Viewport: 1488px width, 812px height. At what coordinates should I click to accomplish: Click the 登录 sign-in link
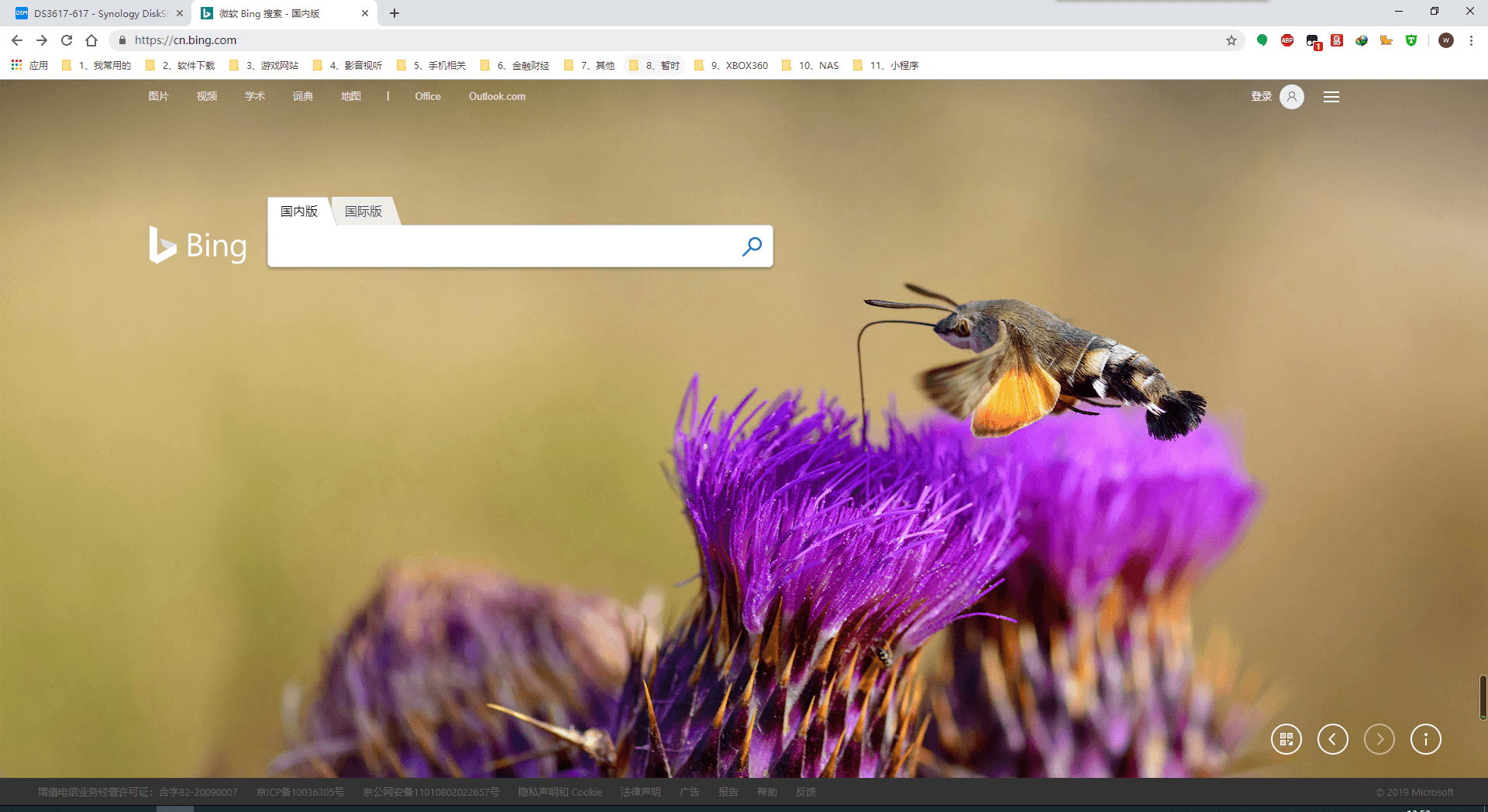[x=1261, y=97]
